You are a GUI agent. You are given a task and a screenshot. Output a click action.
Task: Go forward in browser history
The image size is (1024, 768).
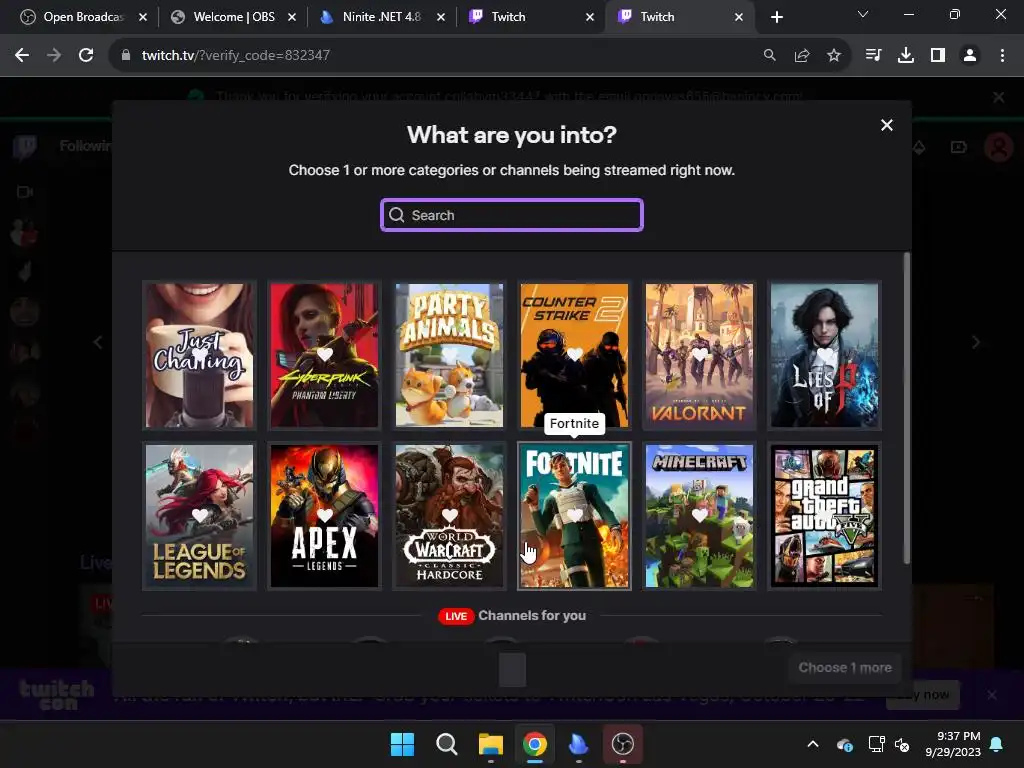coord(54,56)
